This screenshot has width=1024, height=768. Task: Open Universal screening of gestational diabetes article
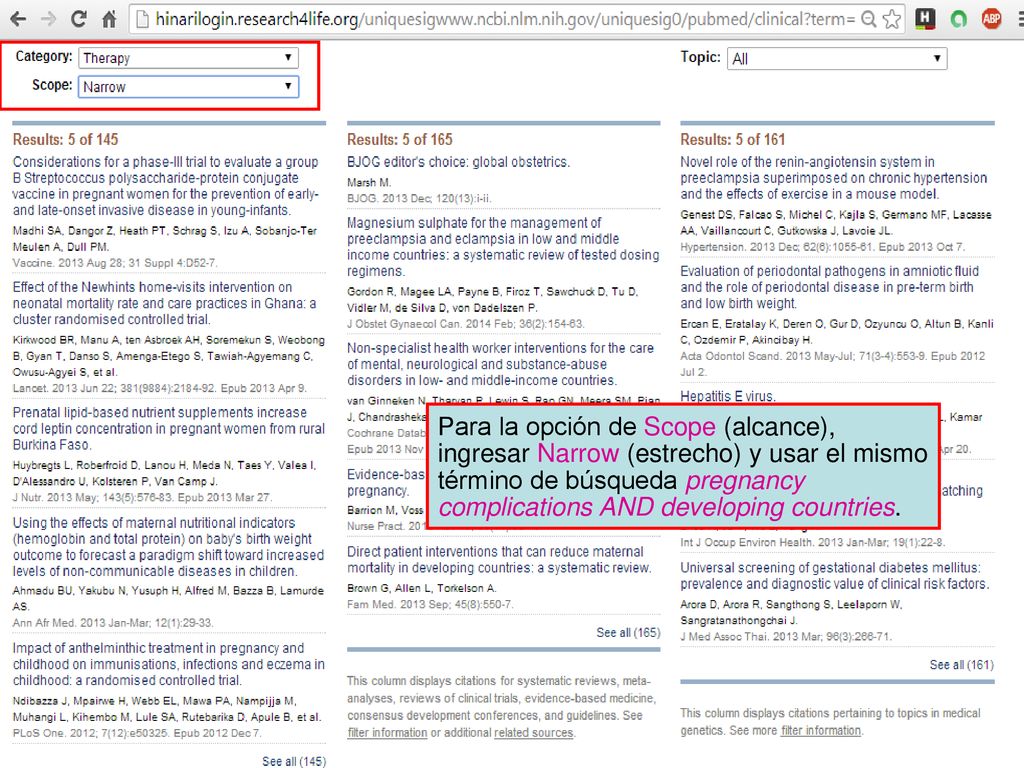[835, 576]
